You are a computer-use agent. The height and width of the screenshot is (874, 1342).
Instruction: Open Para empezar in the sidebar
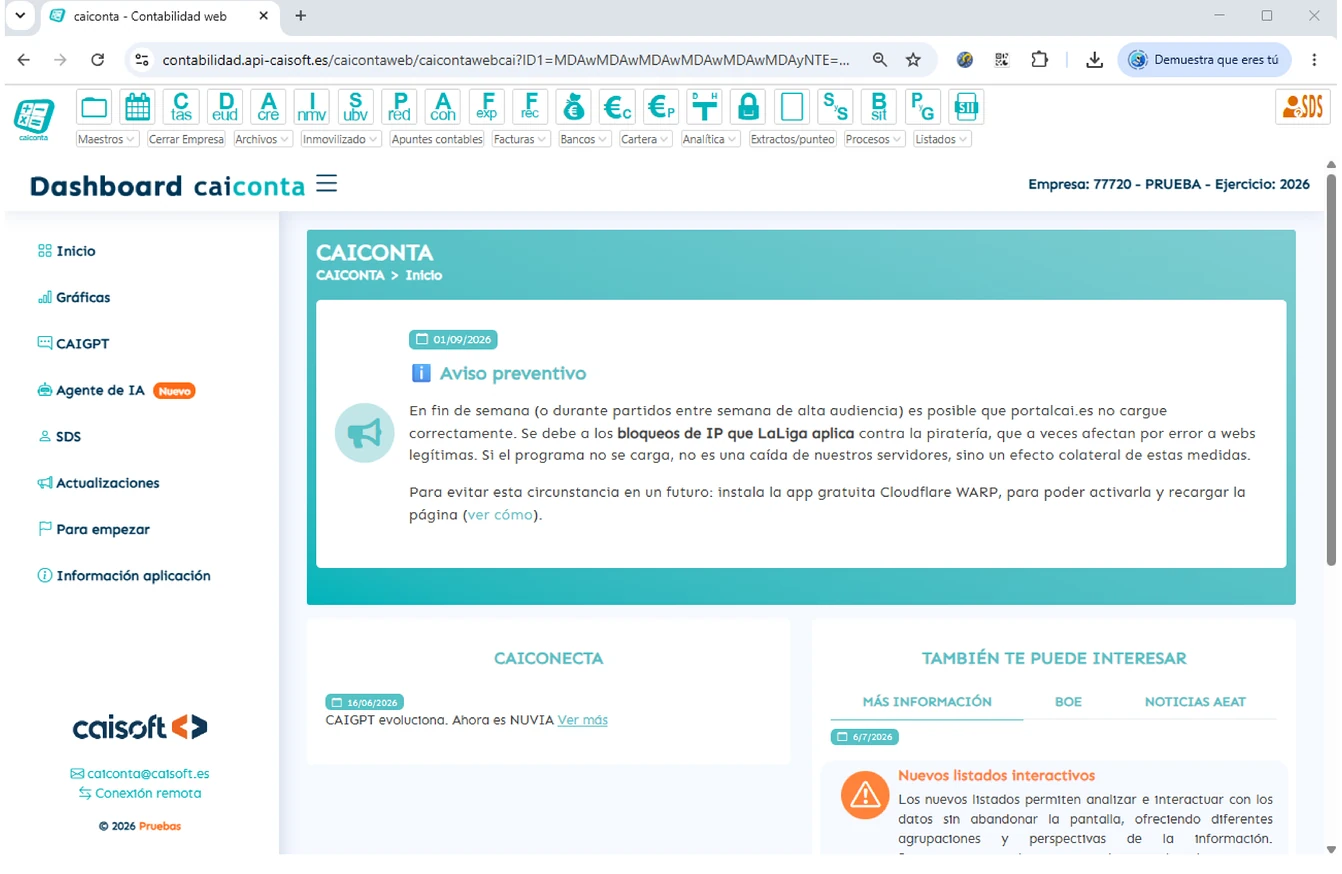[94, 529]
